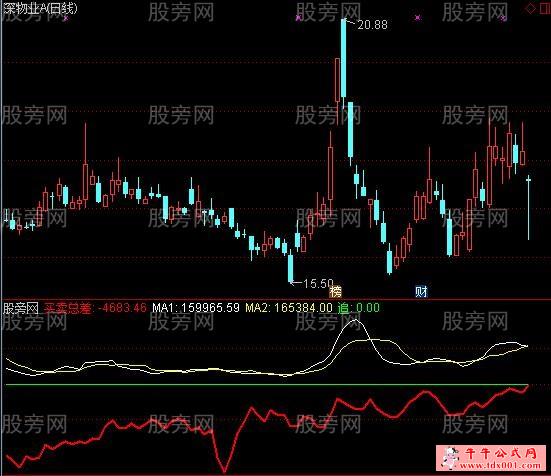Select the 深物业A(日线) chart title
This screenshot has height=476, width=551.
(x=39, y=8)
